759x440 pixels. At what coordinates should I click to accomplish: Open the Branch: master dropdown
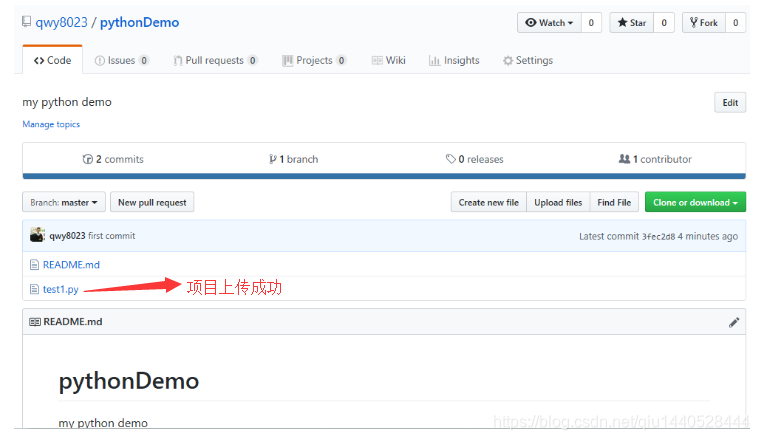64,202
